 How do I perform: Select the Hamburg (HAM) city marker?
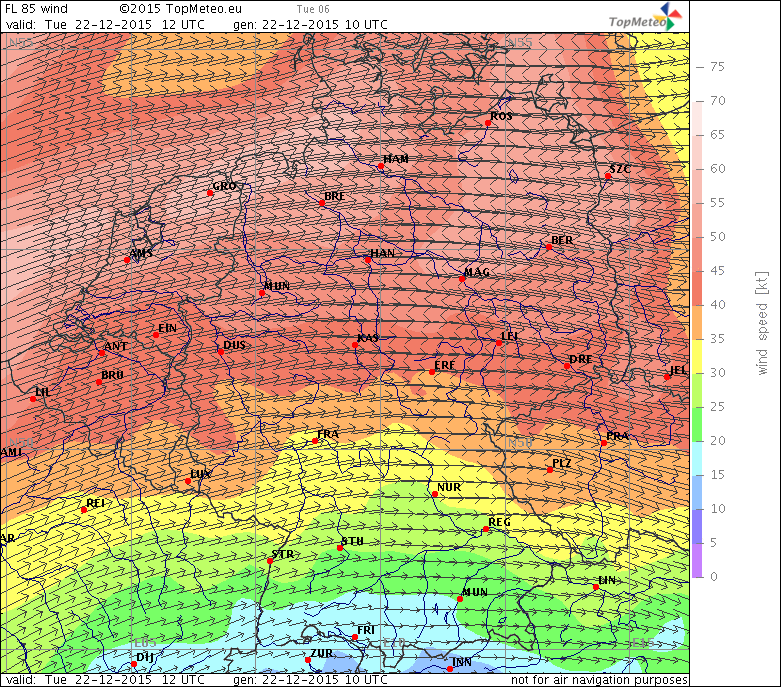click(x=381, y=167)
